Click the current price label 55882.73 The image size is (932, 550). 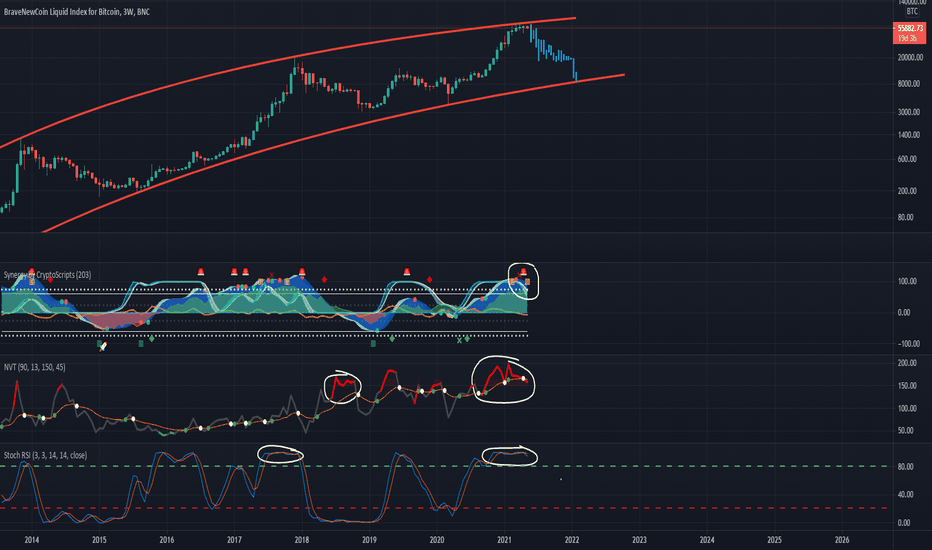tap(910, 28)
